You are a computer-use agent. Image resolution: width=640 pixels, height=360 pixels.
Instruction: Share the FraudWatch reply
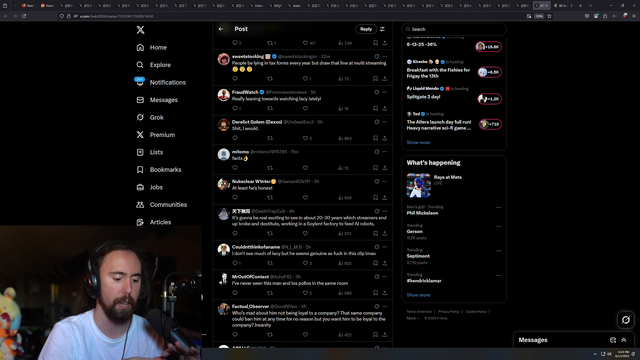click(x=384, y=108)
